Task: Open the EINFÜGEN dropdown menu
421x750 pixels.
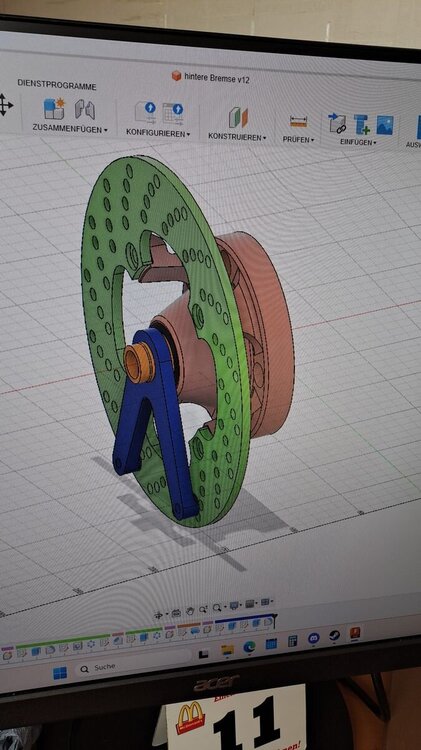Action: [358, 142]
